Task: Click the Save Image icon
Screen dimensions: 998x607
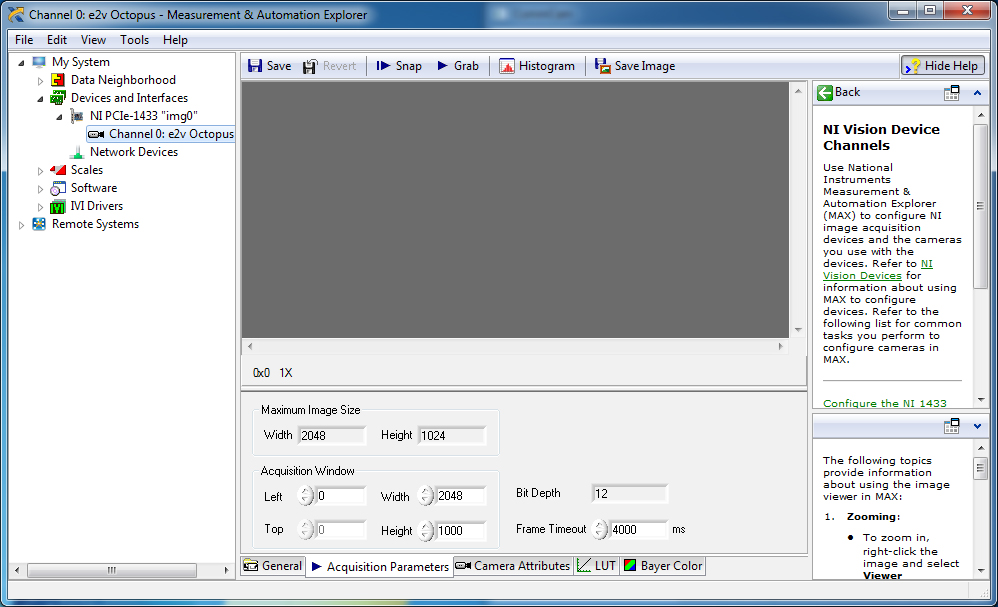Action: click(x=603, y=66)
